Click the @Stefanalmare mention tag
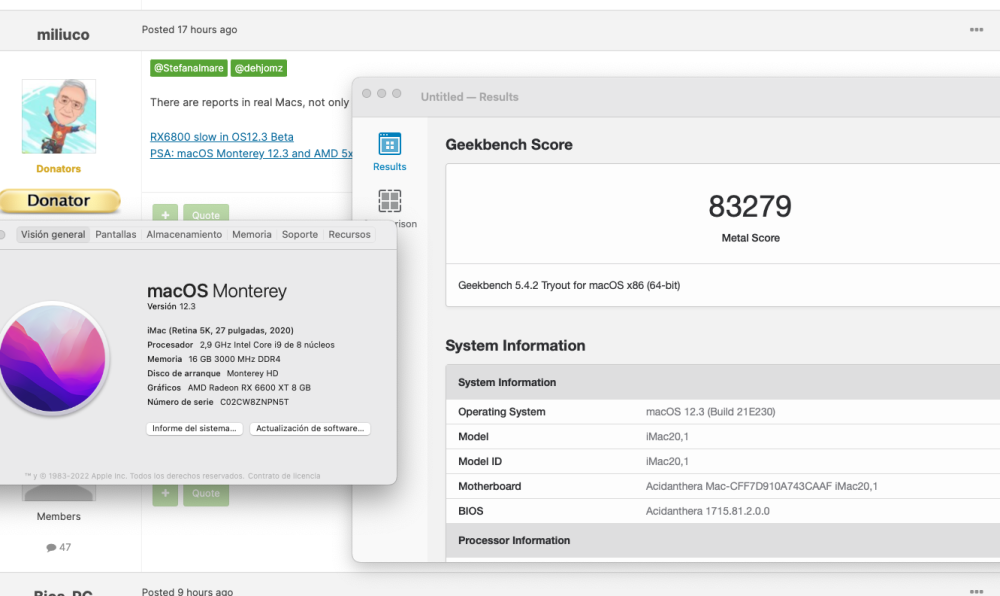Viewport: 1000px width, 596px height. tap(189, 68)
